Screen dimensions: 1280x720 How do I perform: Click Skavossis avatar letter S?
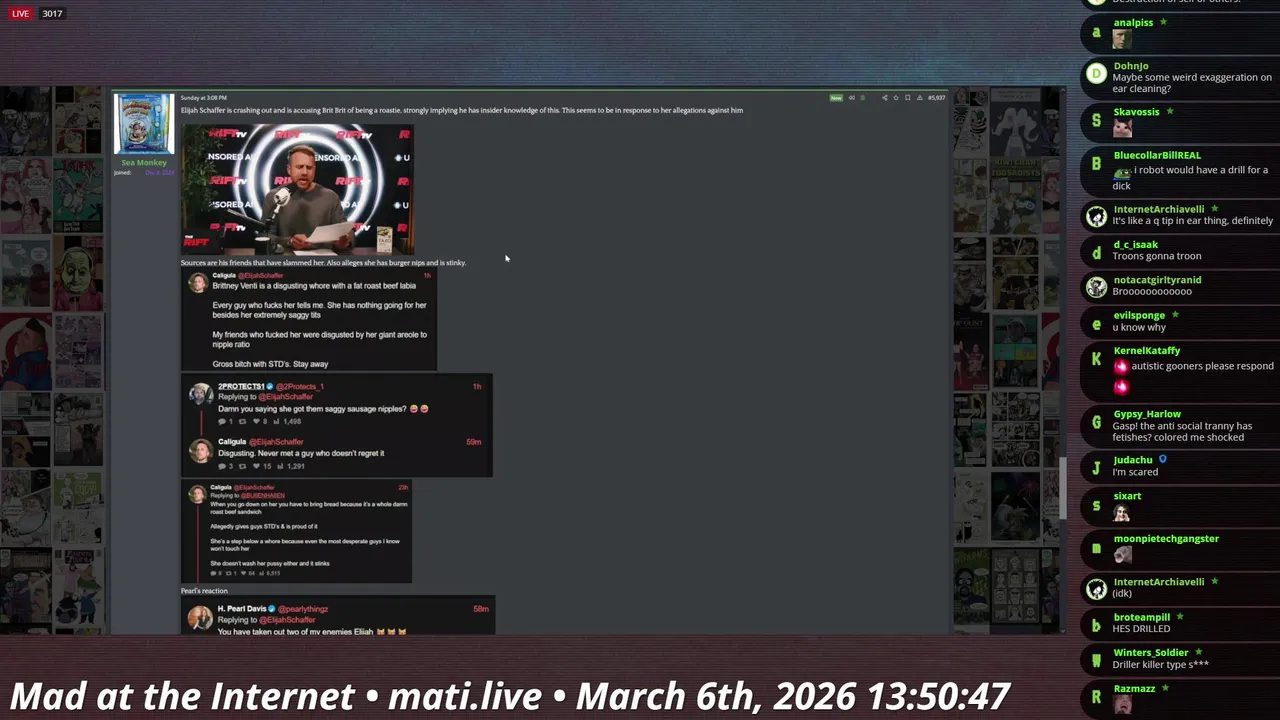point(1096,120)
